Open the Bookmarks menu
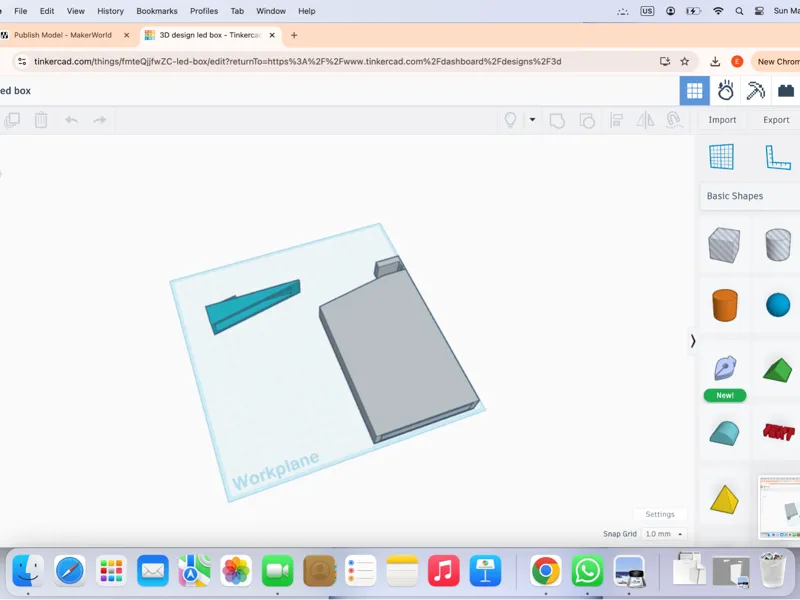The image size is (800, 600). [x=157, y=11]
